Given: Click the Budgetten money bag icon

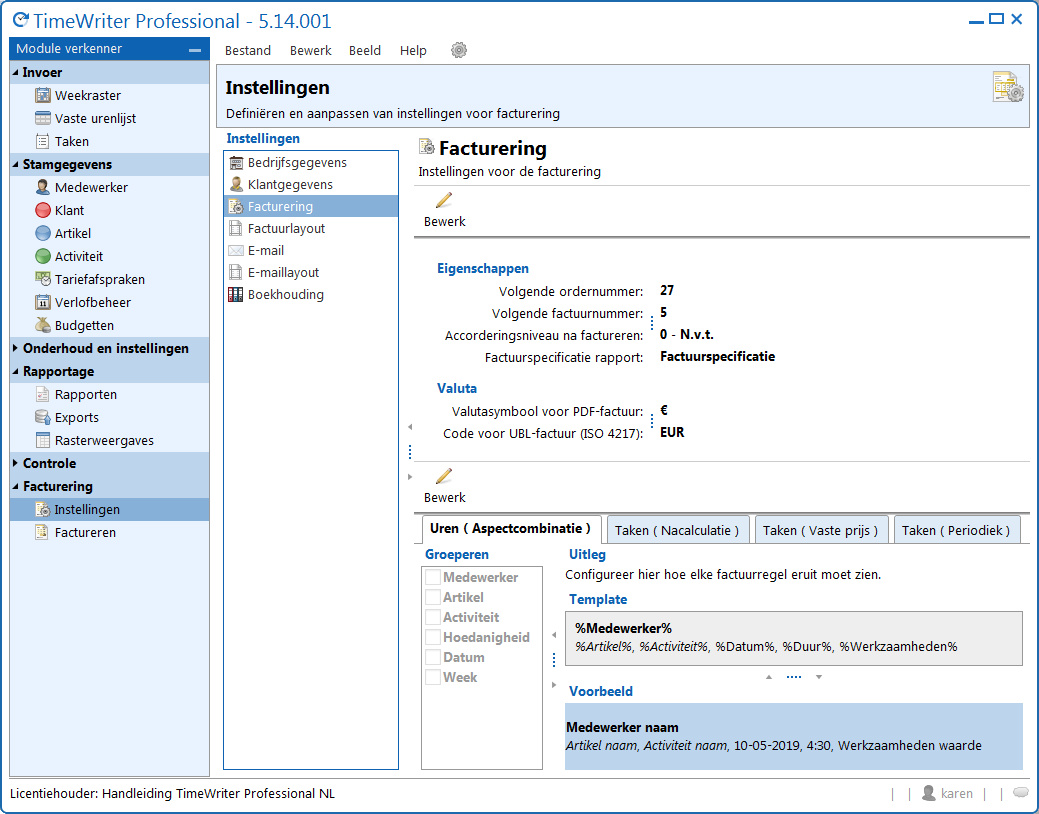Looking at the screenshot, I should [x=42, y=325].
